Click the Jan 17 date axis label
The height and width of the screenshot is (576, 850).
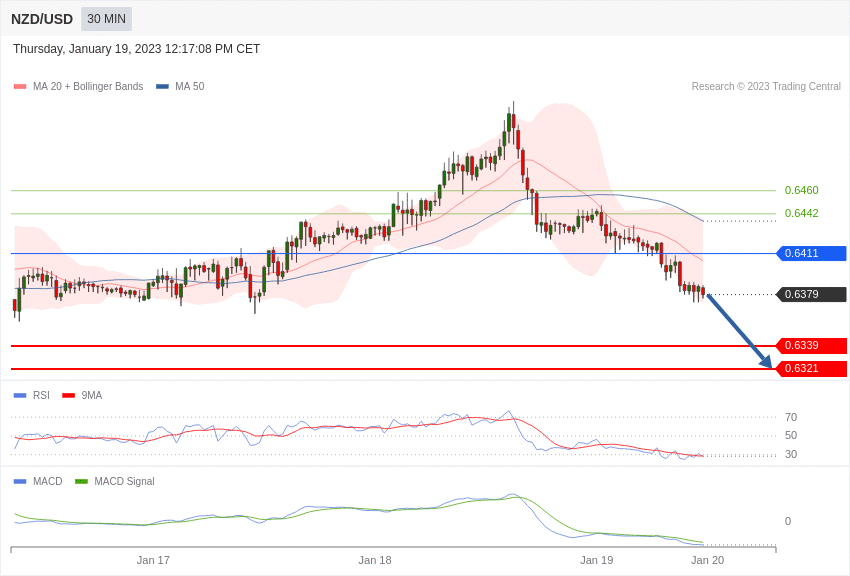point(153,560)
